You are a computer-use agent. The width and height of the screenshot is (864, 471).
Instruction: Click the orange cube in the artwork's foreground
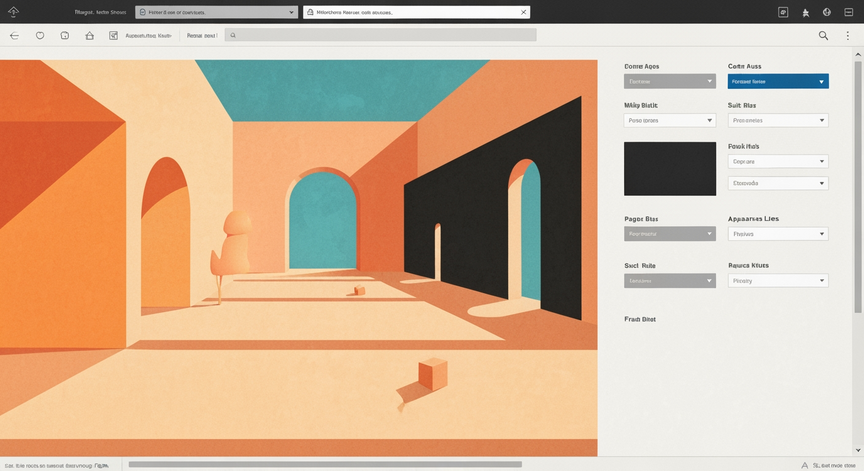433,373
